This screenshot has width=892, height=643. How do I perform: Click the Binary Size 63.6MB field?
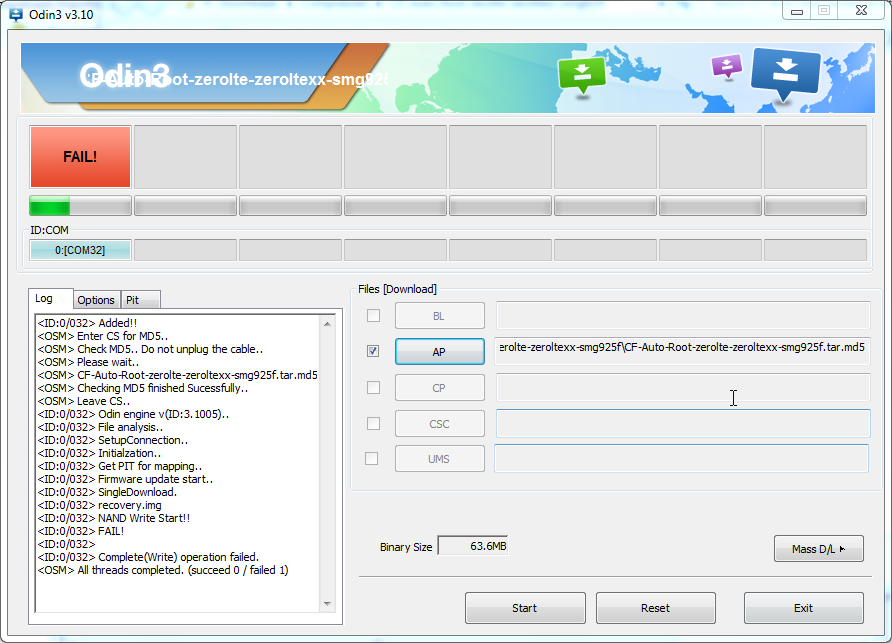(472, 546)
